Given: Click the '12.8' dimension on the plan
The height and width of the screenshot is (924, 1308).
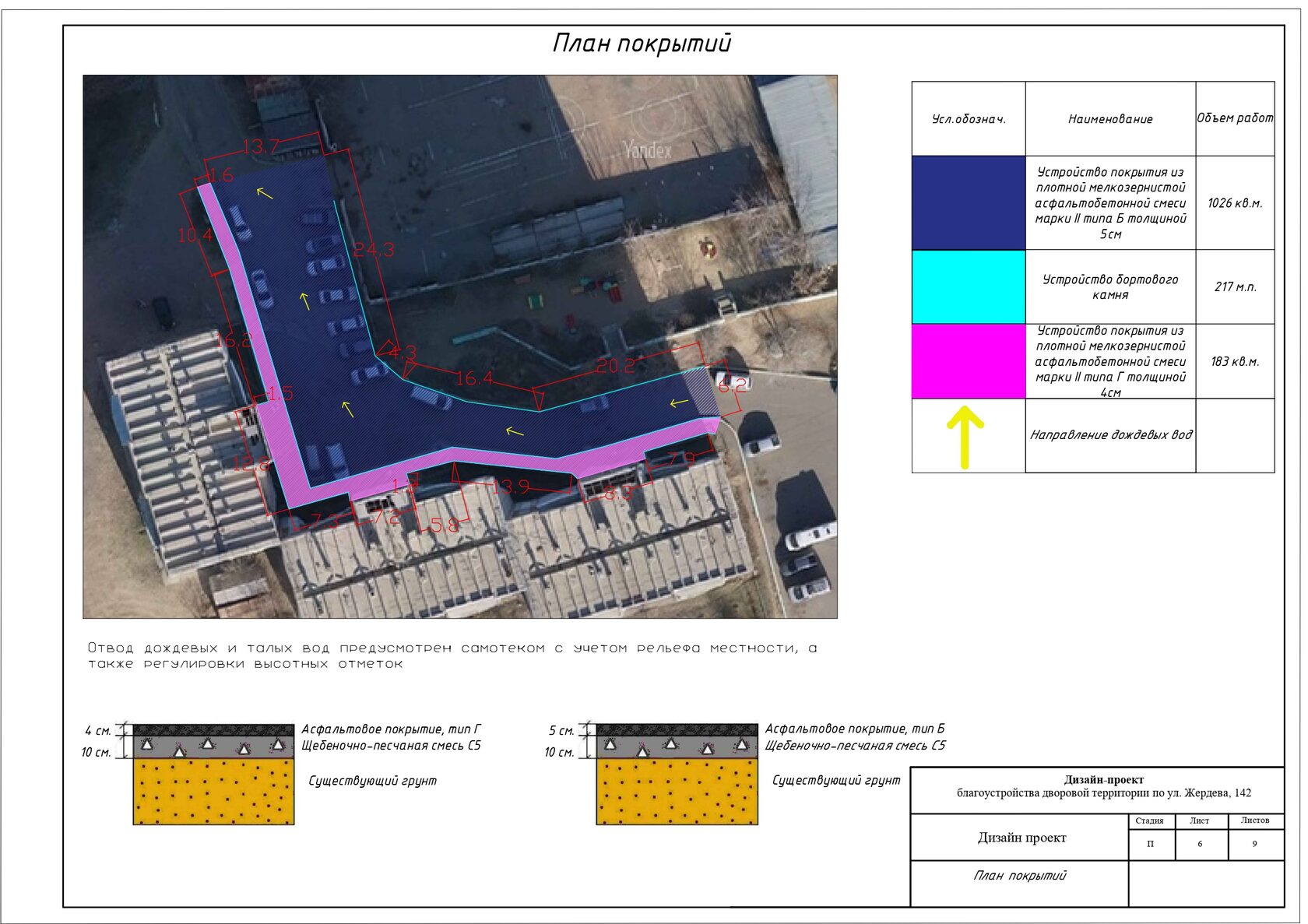Looking at the screenshot, I should (251, 465).
